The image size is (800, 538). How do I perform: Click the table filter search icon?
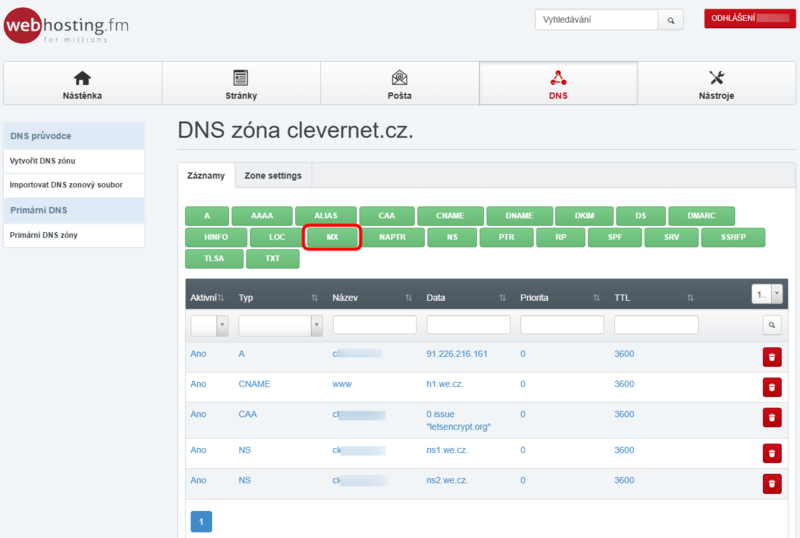tap(771, 325)
